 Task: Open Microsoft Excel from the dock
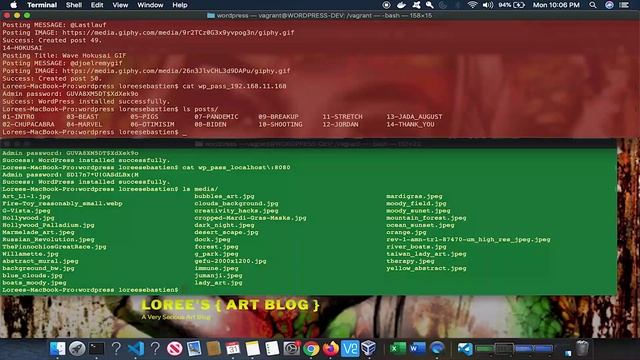398,349
